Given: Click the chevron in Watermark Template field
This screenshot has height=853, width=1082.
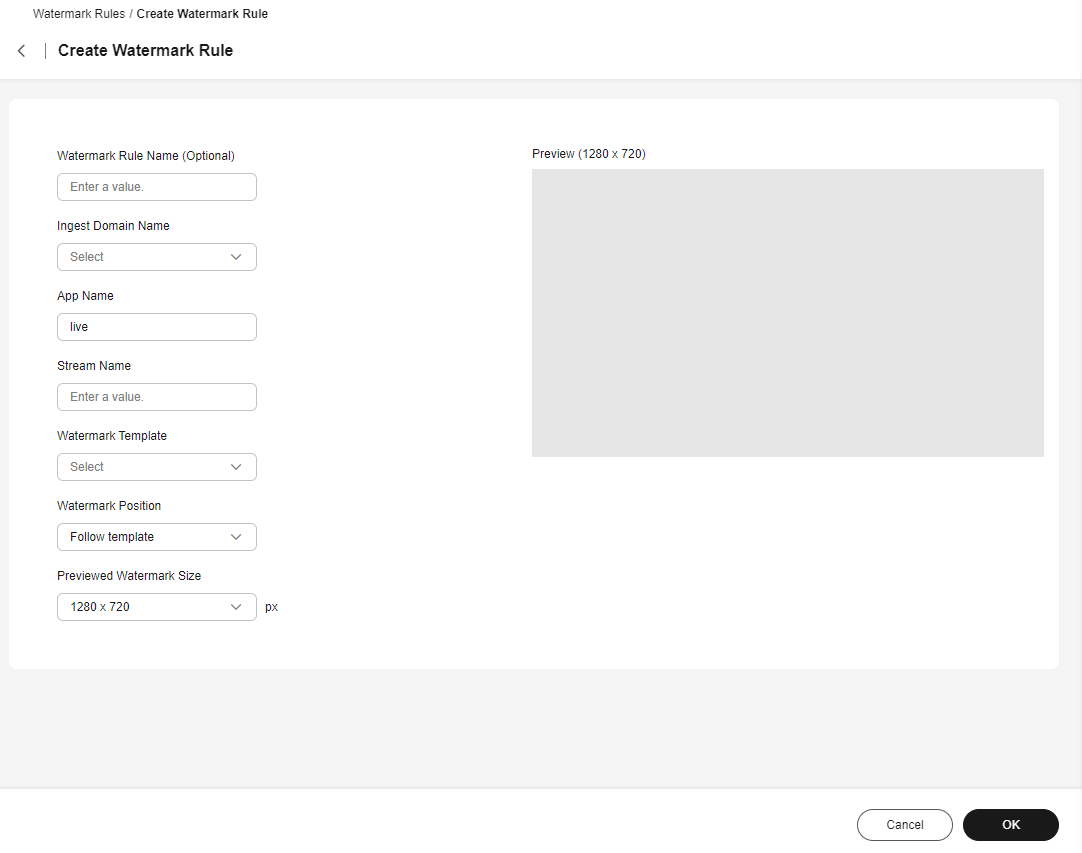Looking at the screenshot, I should (236, 467).
